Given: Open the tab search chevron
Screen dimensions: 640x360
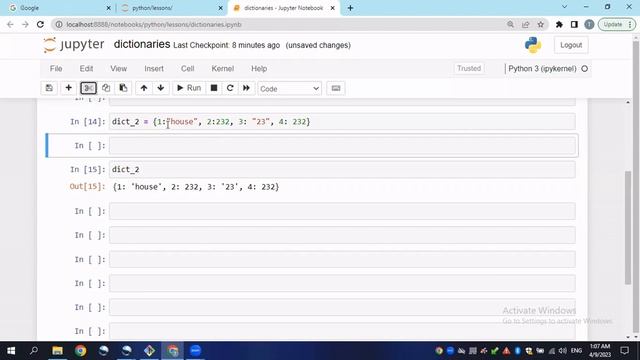Looking at the screenshot, I should pos(564,7).
